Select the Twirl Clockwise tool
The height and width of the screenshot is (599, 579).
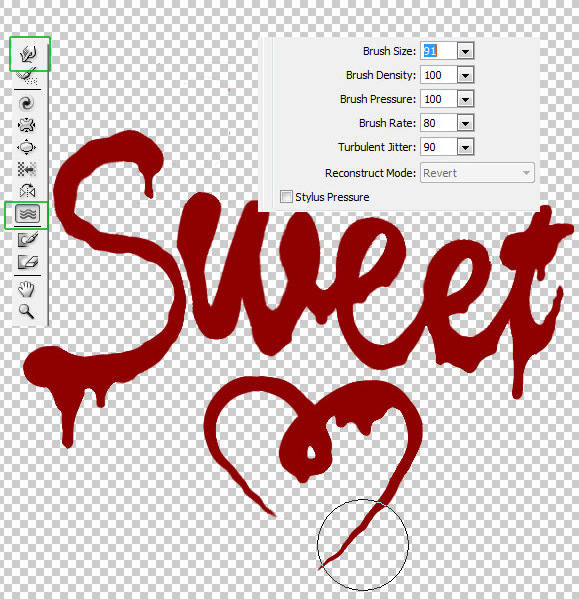26,103
